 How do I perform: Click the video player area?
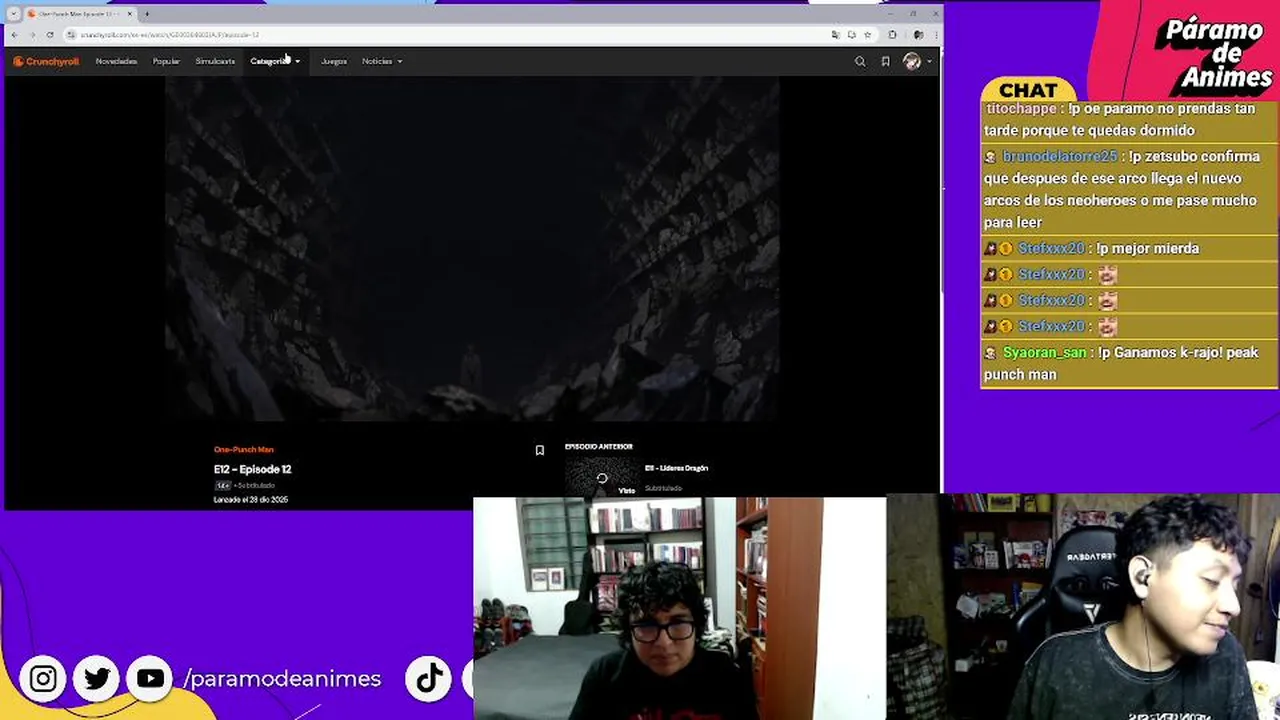coord(472,250)
